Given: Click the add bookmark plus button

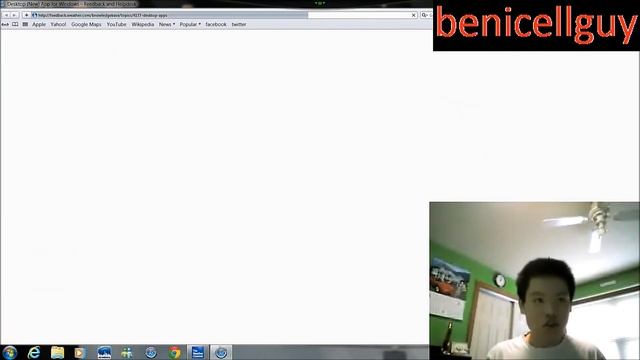Looking at the screenshot, I should pyautogui.click(x=26, y=15).
